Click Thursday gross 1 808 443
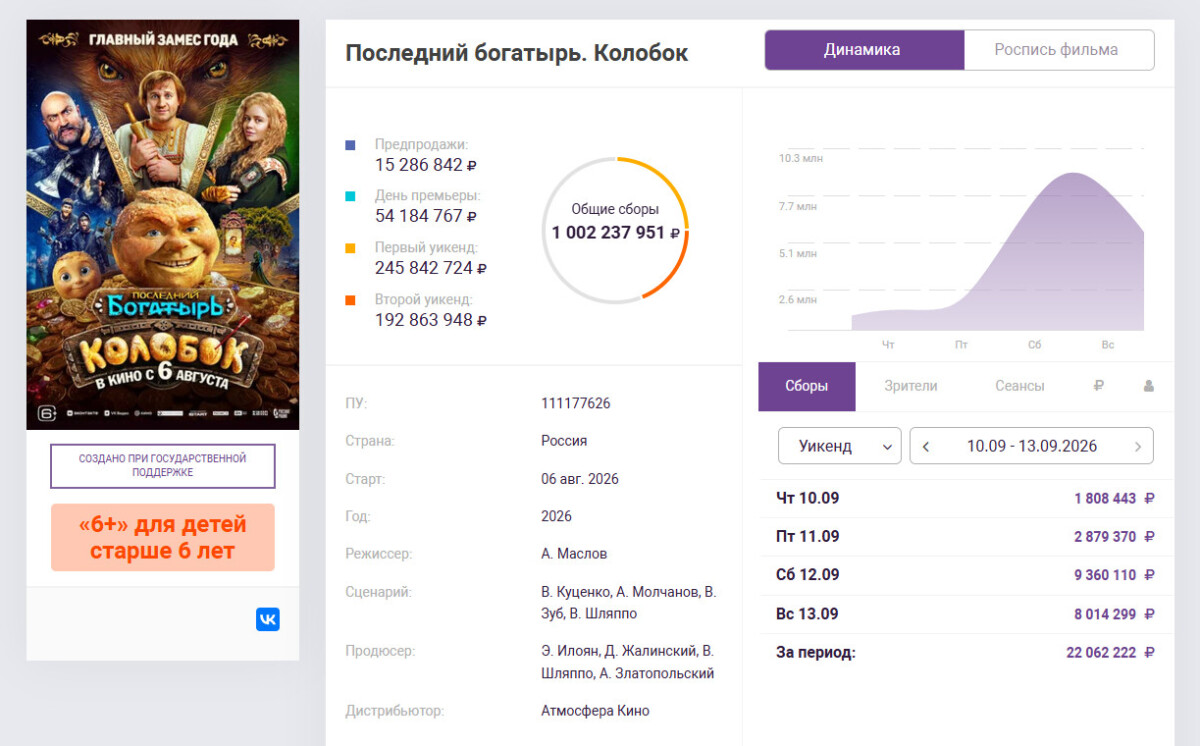Viewport: 1200px width, 746px height. click(x=1114, y=498)
